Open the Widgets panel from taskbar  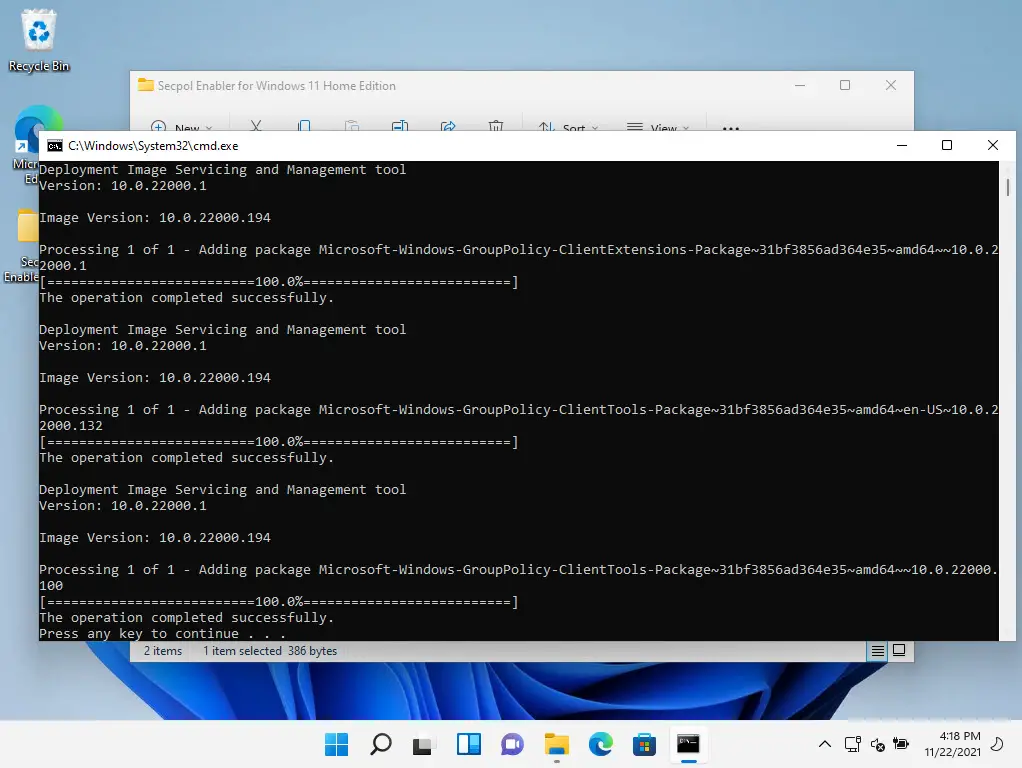point(469,745)
